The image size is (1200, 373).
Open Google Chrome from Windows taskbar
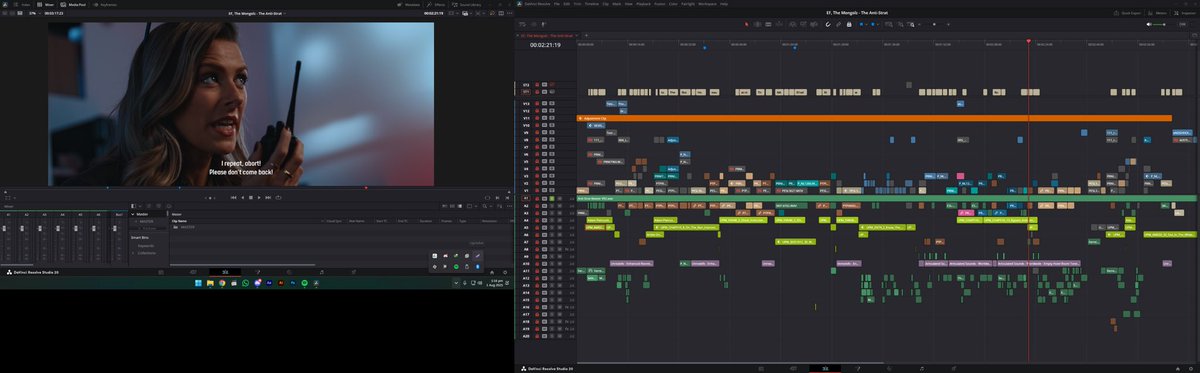[x=222, y=283]
